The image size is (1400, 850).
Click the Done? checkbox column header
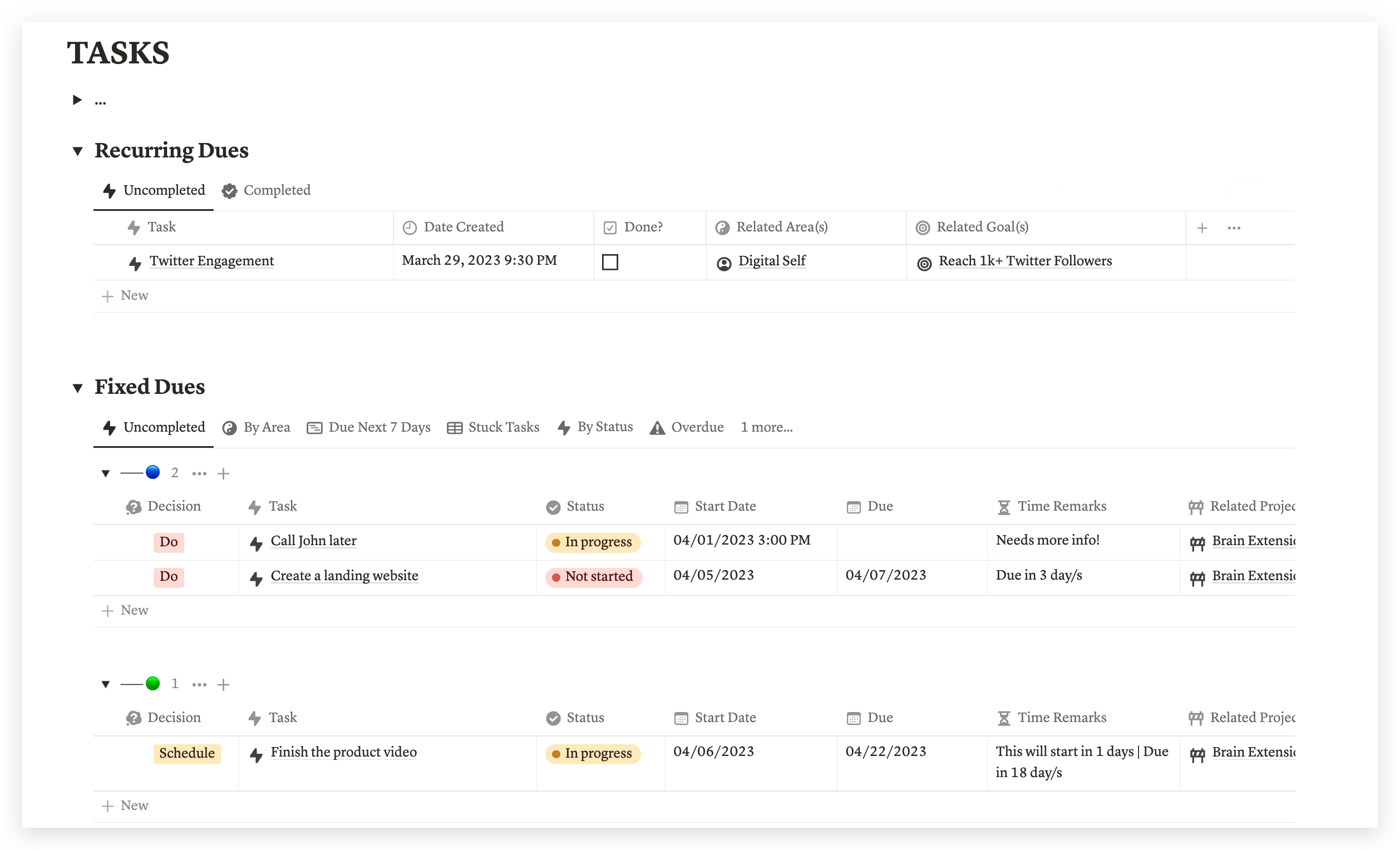pos(643,228)
